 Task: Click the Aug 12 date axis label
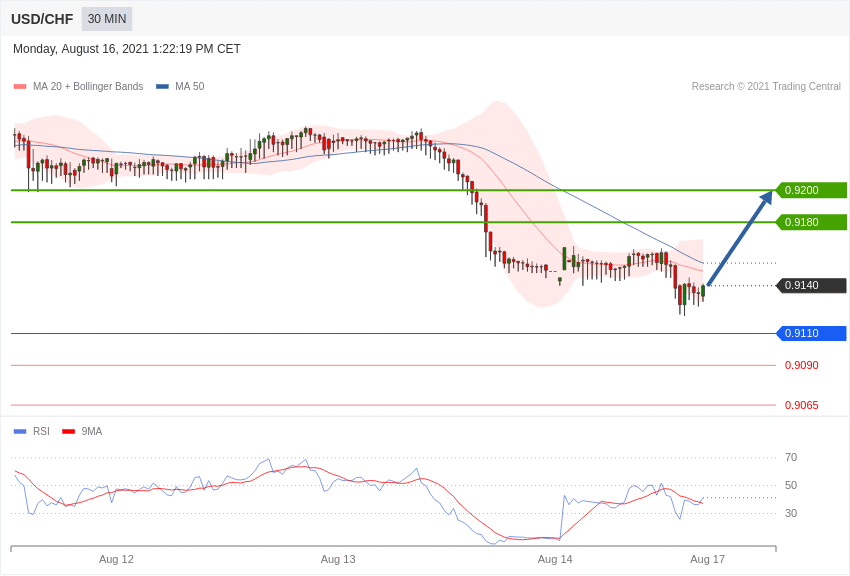point(116,559)
